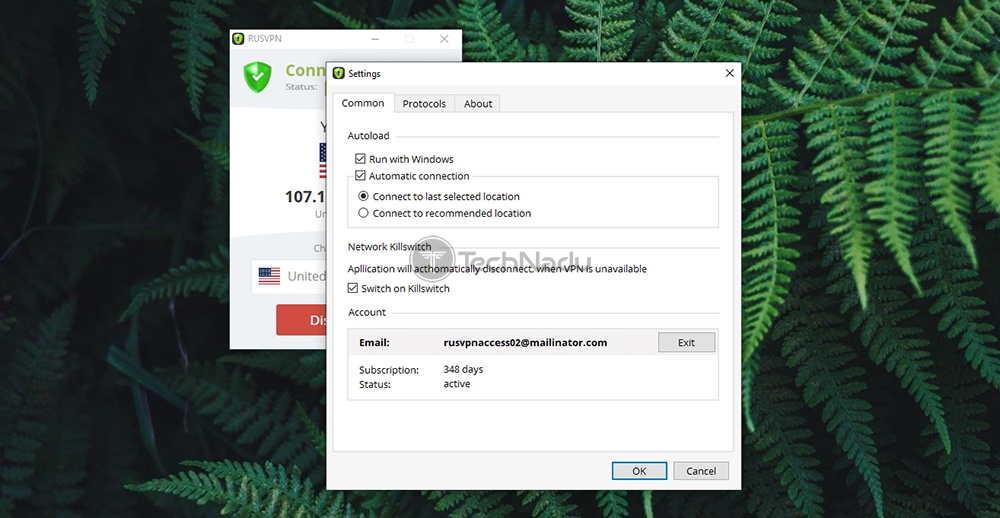Open the United States location selector
This screenshot has height=518, width=1000.
289,276
